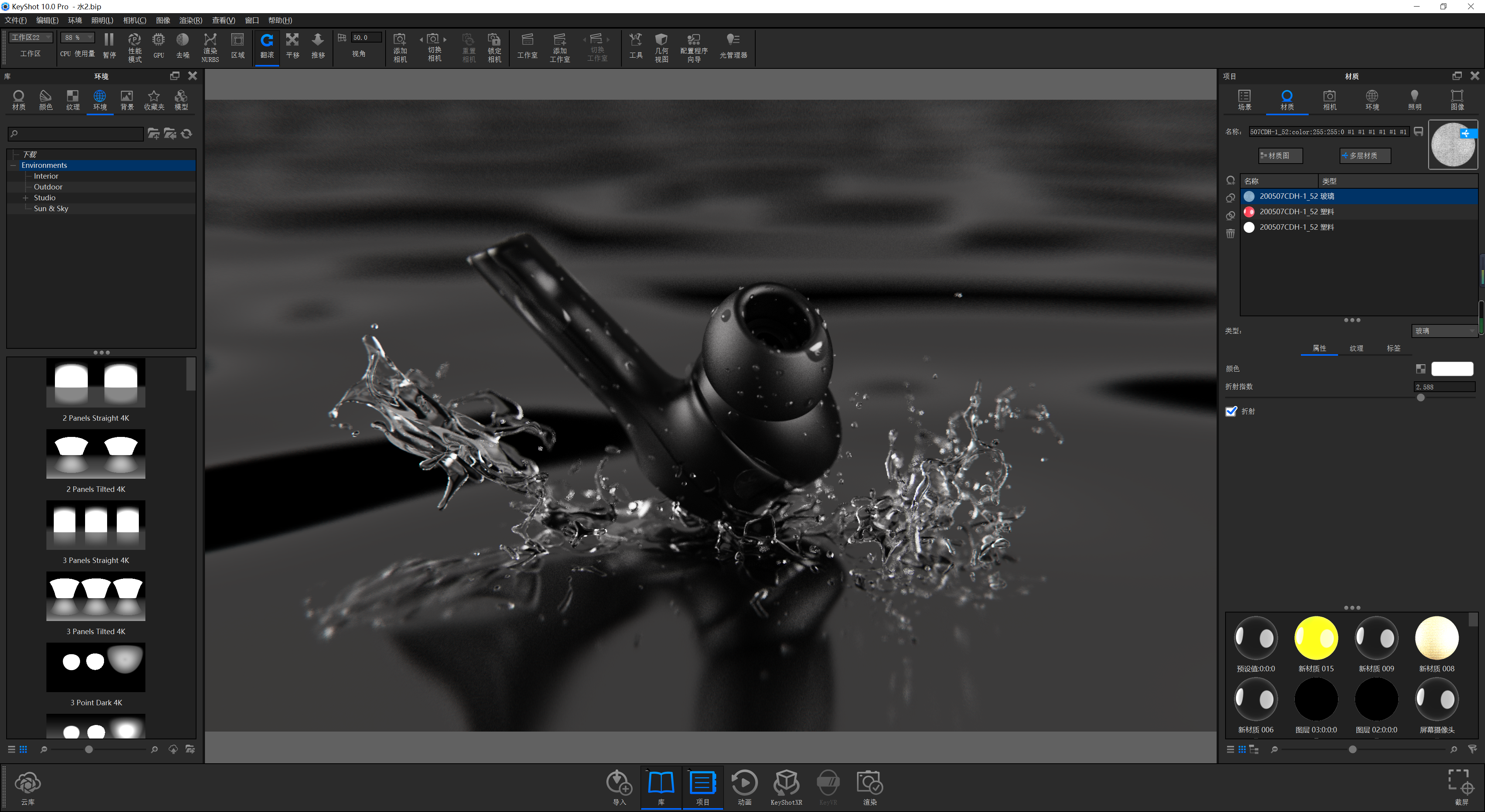Open the 文件(F) menu
The width and height of the screenshot is (1485, 812).
tap(15, 20)
